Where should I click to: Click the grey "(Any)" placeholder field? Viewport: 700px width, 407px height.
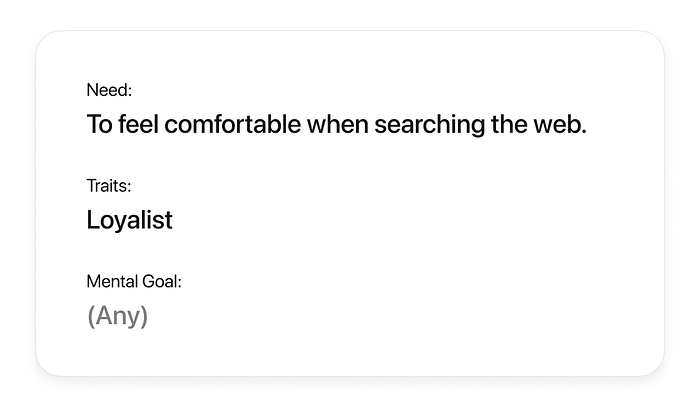coord(117,316)
